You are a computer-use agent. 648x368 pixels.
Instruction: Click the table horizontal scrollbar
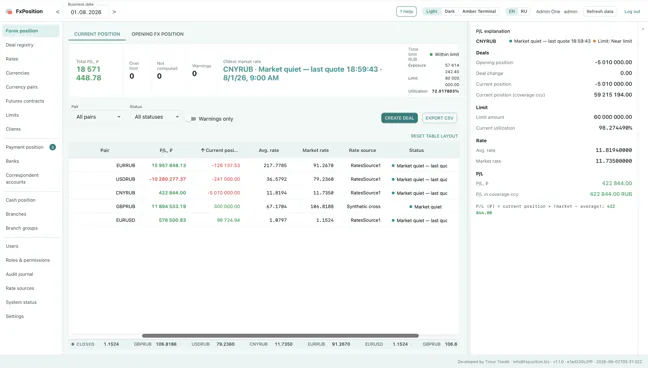[280, 336]
